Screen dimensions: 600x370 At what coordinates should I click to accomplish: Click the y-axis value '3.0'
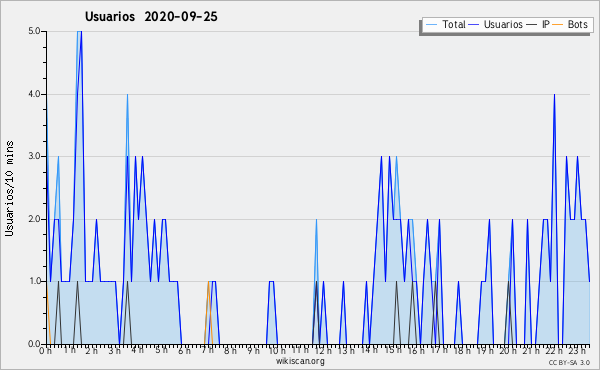(34, 156)
